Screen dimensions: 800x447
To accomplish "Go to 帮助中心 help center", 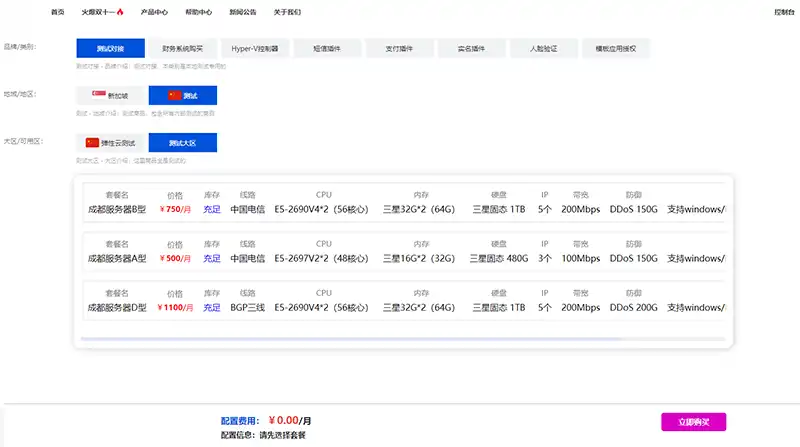I will pos(198,13).
